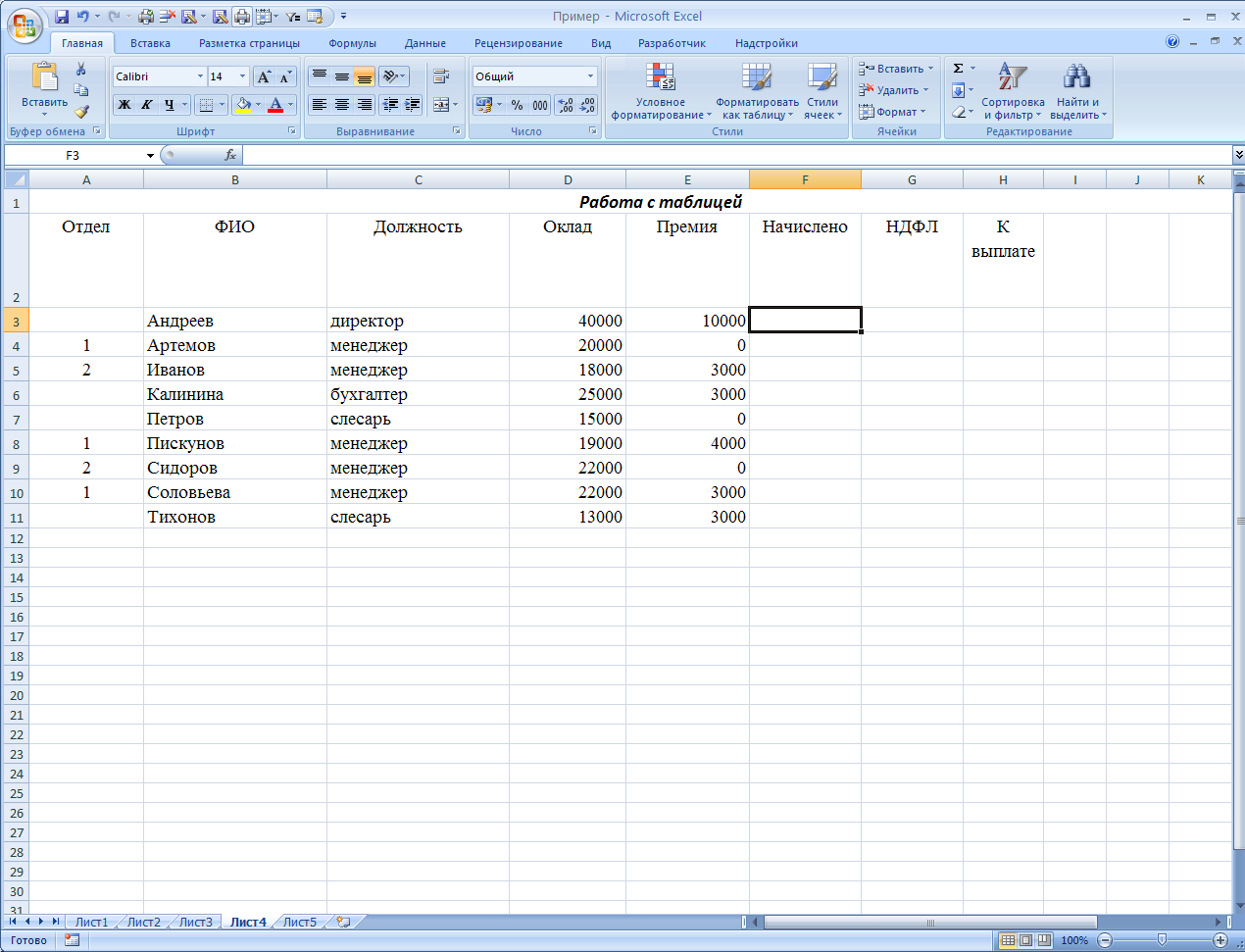Open the merge cells dropdown arrow

point(456,104)
